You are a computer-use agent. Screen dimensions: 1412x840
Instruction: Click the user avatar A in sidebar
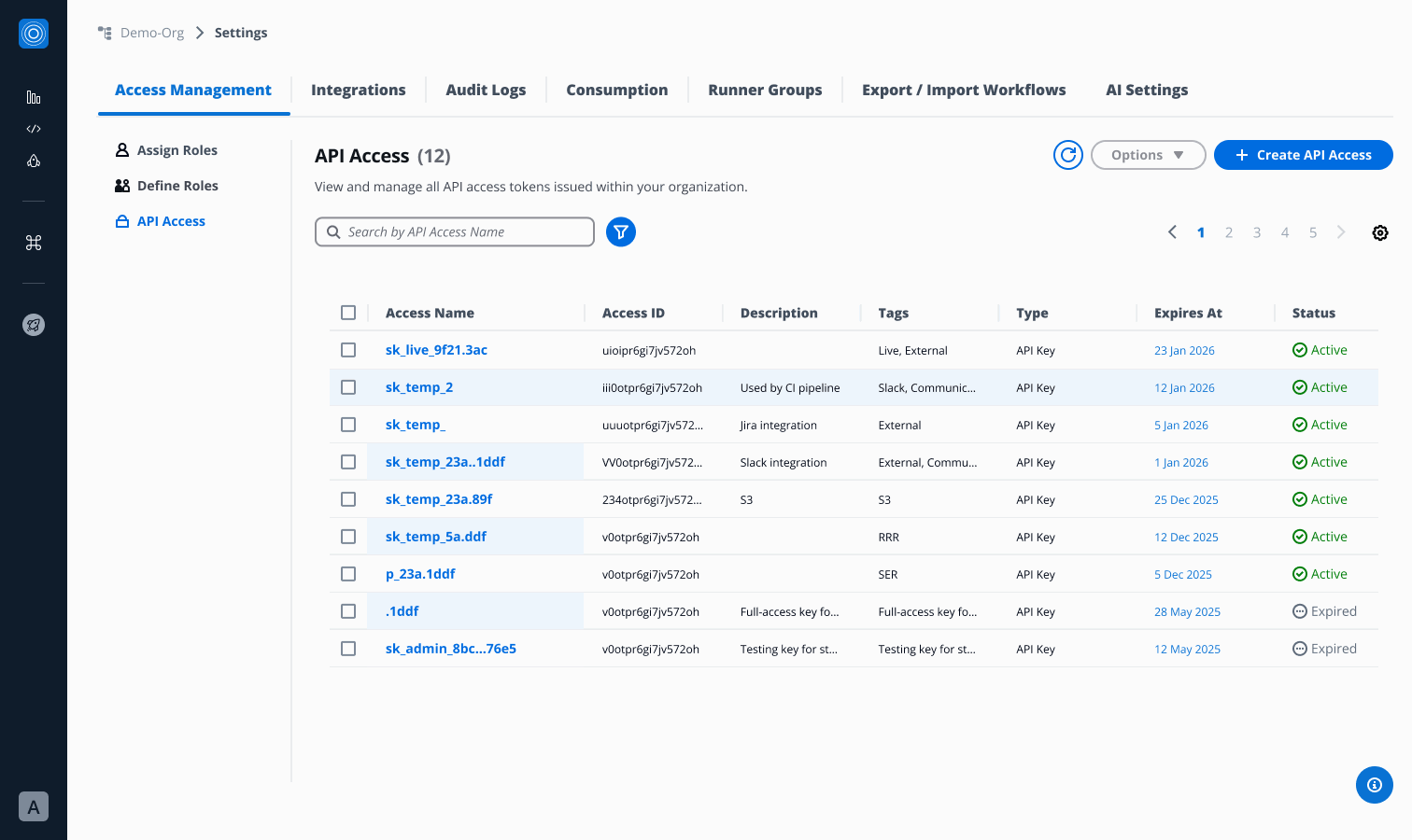tap(34, 806)
